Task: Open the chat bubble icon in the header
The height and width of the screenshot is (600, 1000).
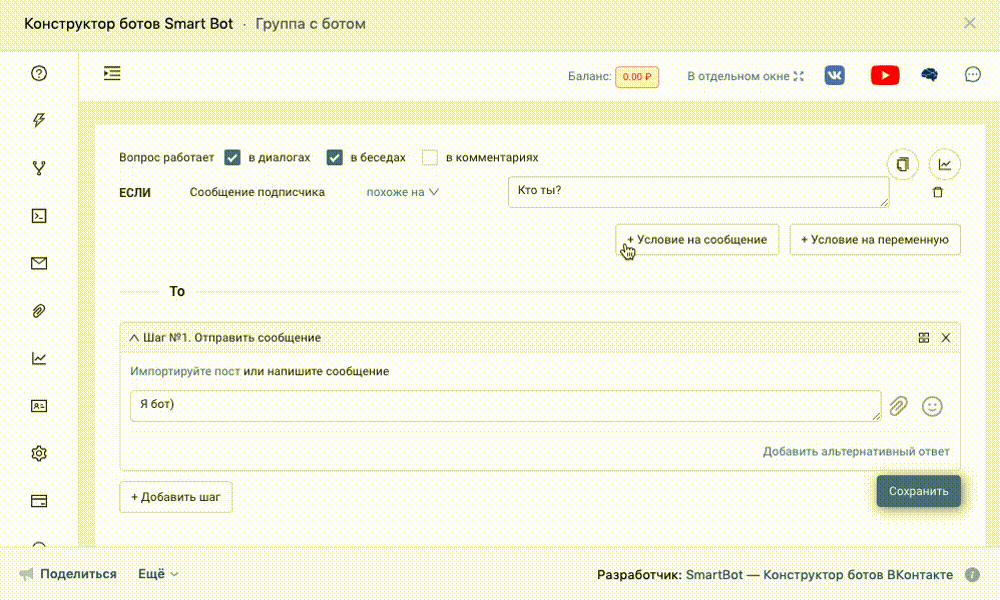Action: 973,75
